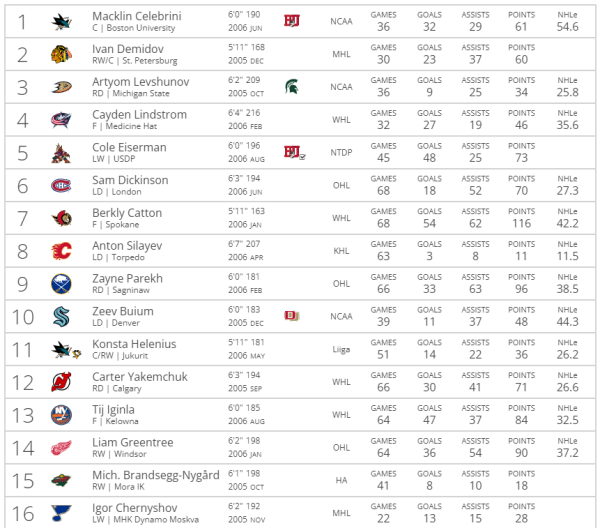The image size is (600, 528).
Task: Click the Denver college logo for Zeev Buium
Action: (292, 316)
